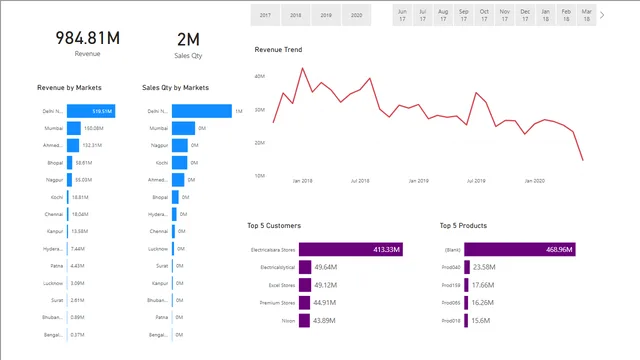The width and height of the screenshot is (640, 360).
Task: Select the Delhi revenue bar showing 519.51M
Action: (x=91, y=111)
